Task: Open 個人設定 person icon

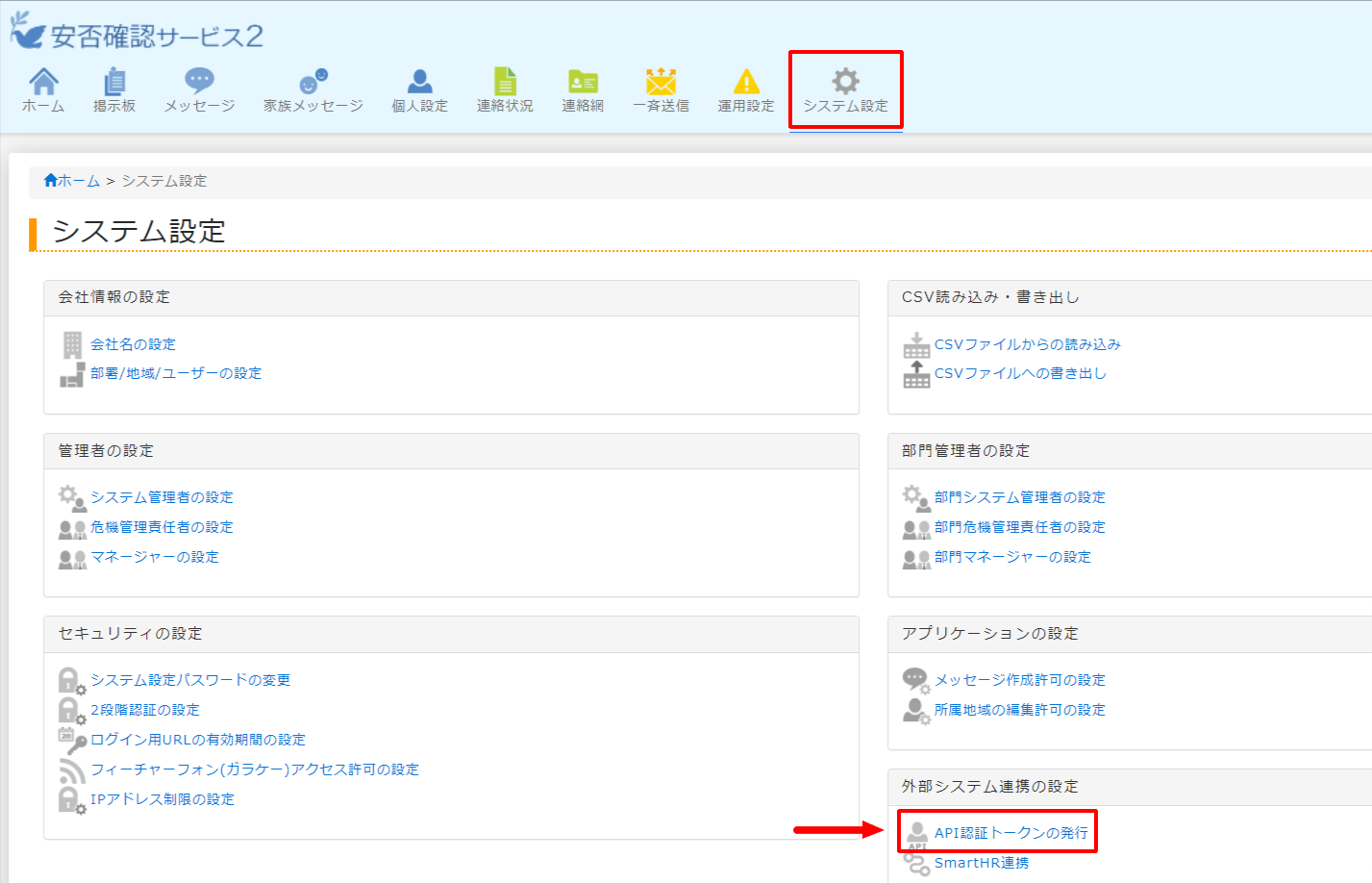Action: click(x=420, y=81)
